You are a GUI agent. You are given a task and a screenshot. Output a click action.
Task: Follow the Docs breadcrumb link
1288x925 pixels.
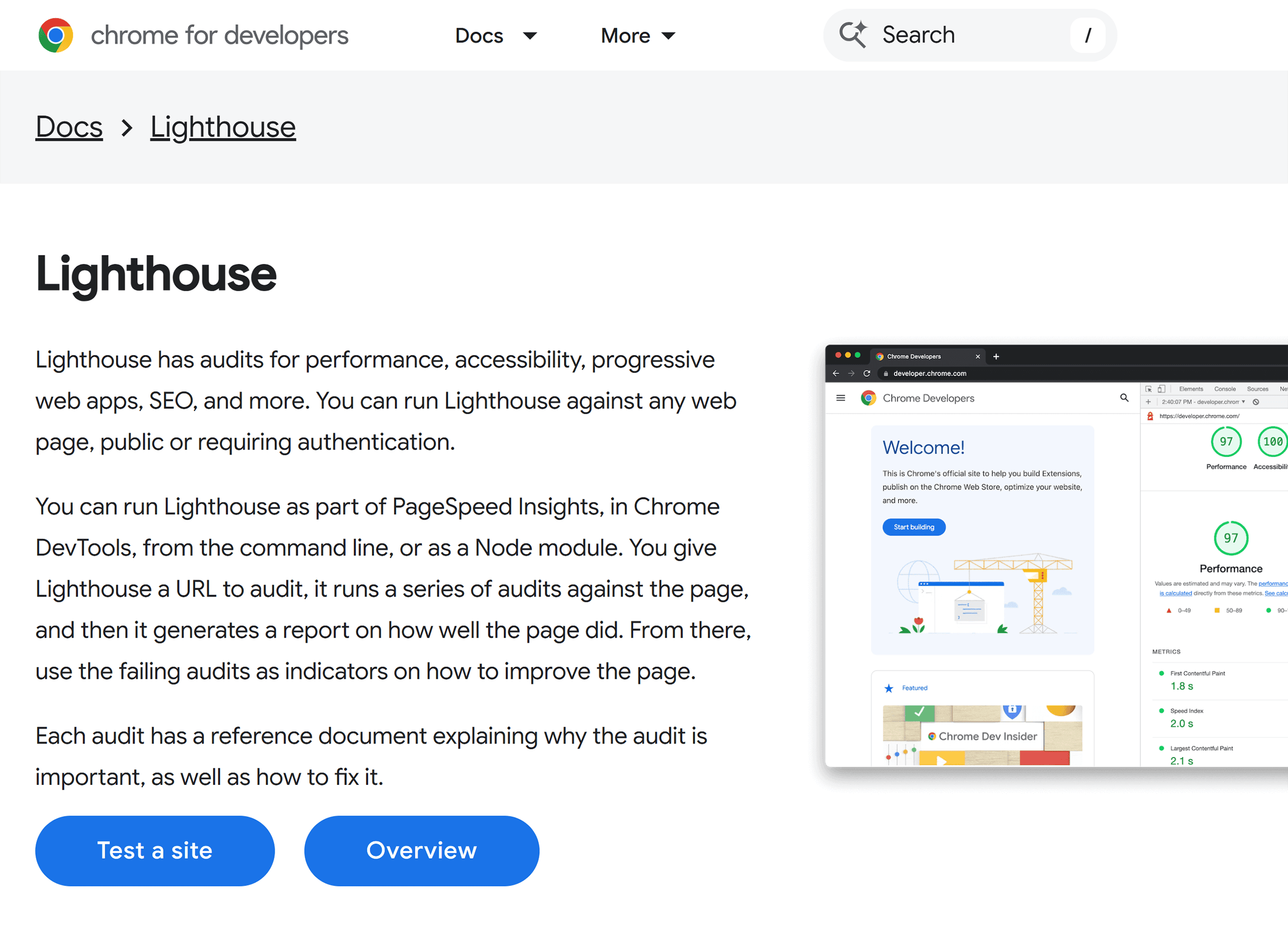[69, 127]
